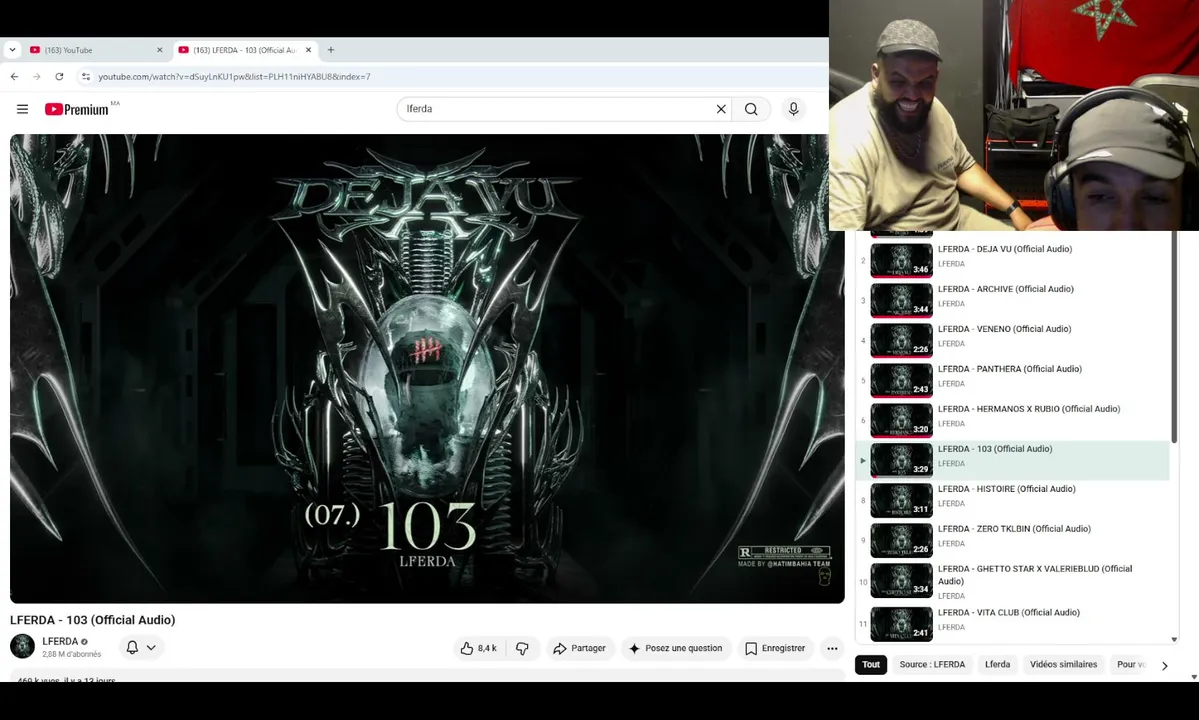Dislike the video with thumbs down
Viewport: 1199px width, 720px height.
[522, 648]
